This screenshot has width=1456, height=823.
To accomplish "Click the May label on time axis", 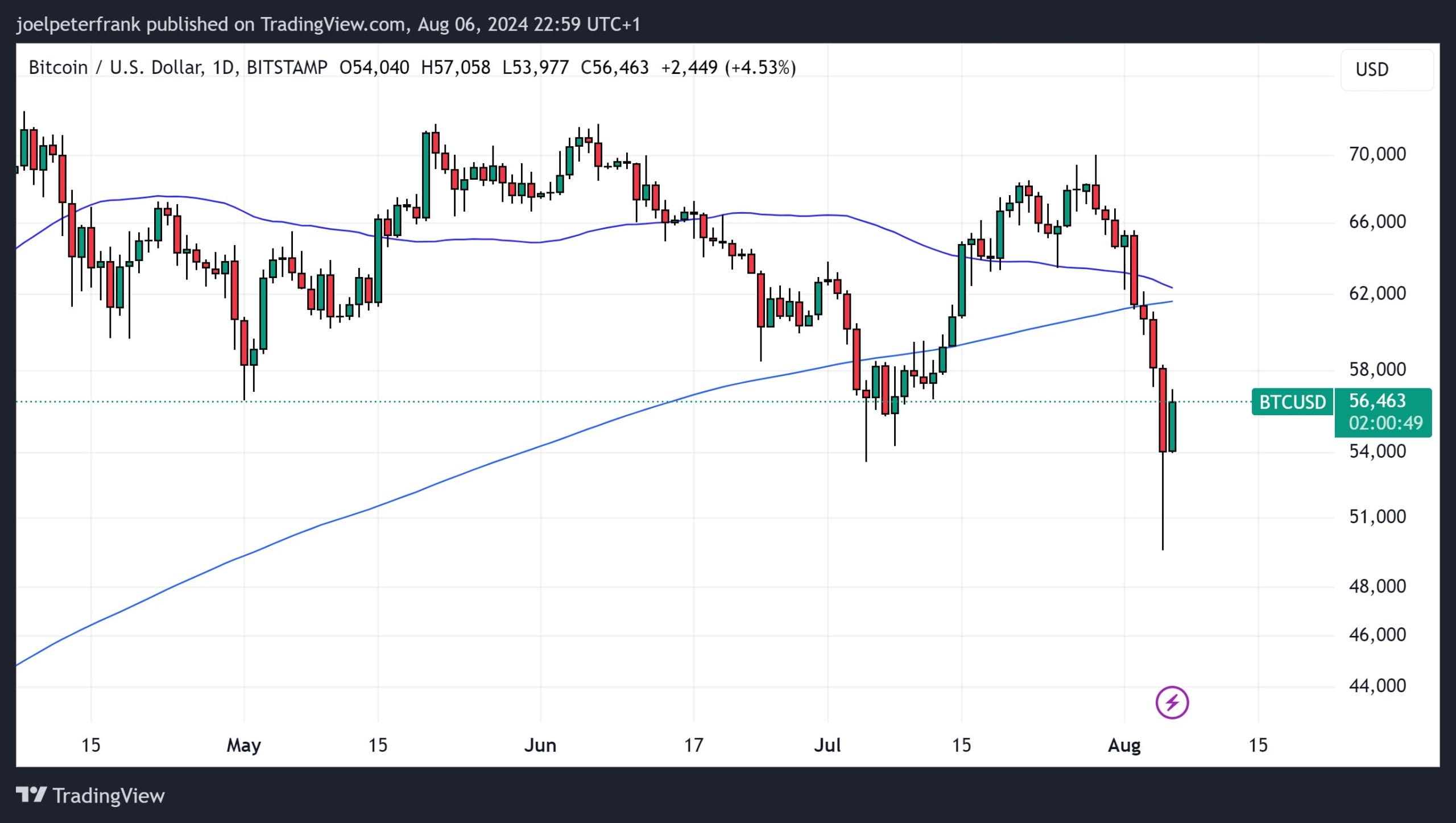I will pos(243,746).
